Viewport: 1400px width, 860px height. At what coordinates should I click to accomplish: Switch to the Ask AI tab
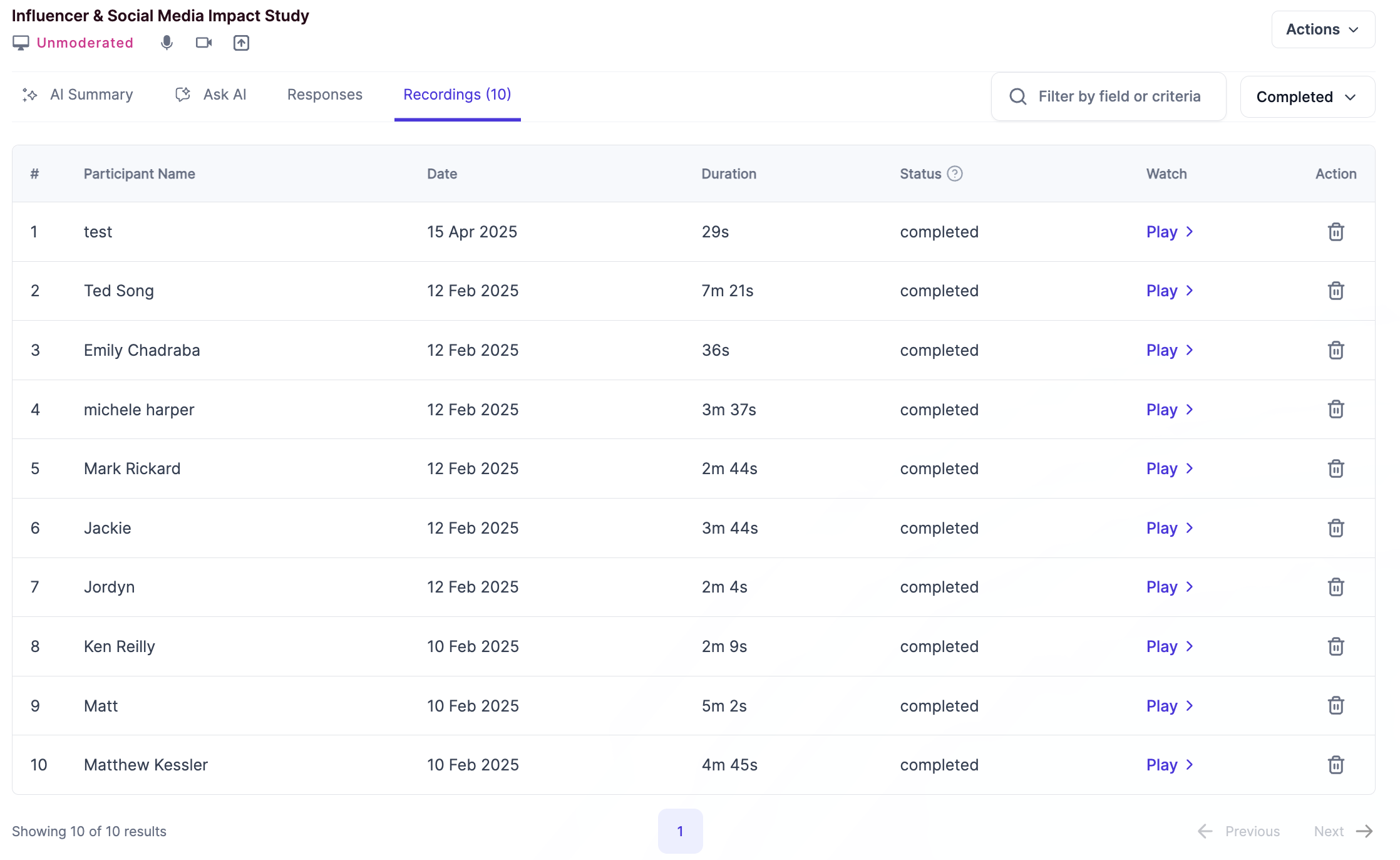coord(212,95)
